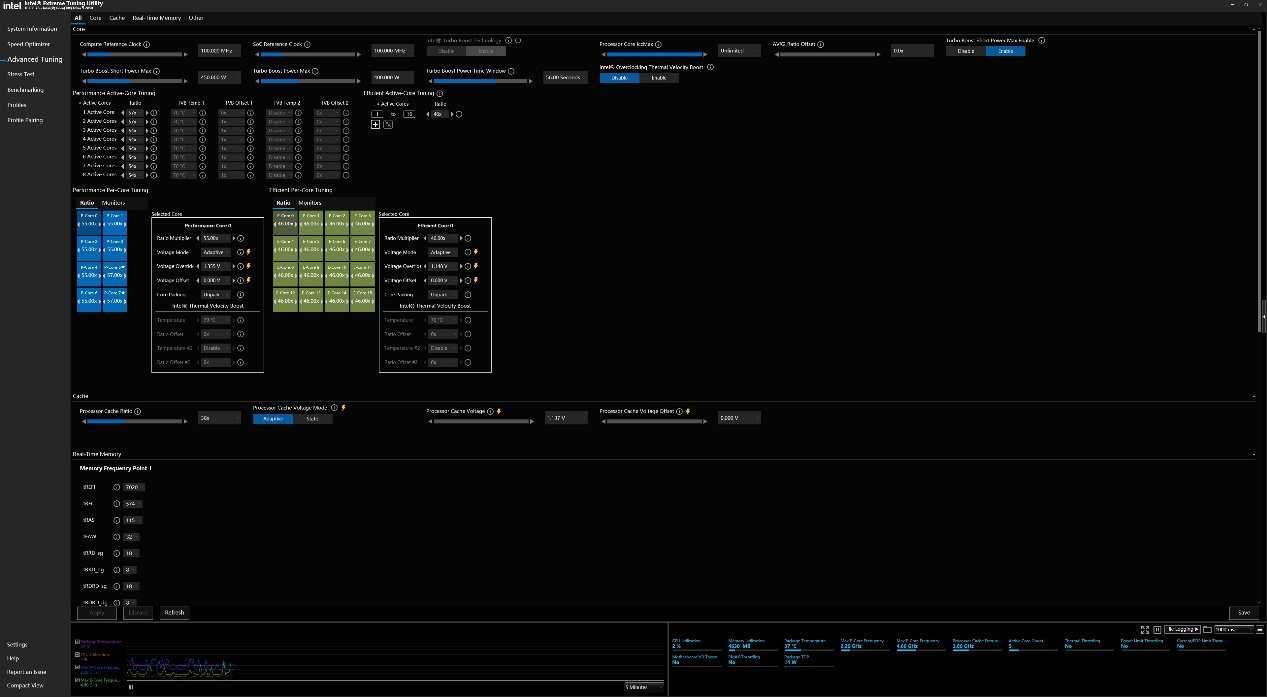Click info icon beside Compute Reference Clock
This screenshot has width=1267, height=697.
(148, 44)
